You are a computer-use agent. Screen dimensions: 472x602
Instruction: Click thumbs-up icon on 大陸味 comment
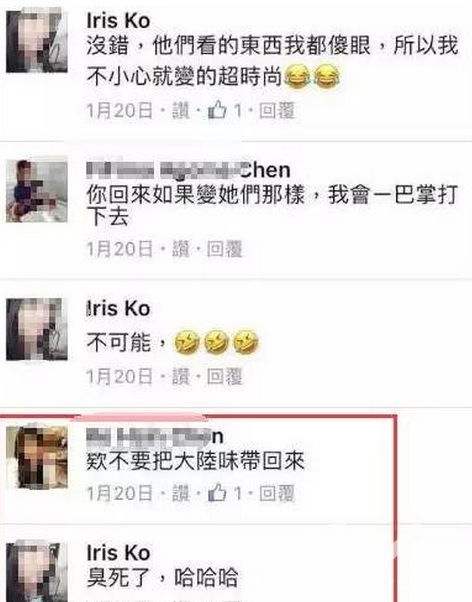tap(217, 493)
